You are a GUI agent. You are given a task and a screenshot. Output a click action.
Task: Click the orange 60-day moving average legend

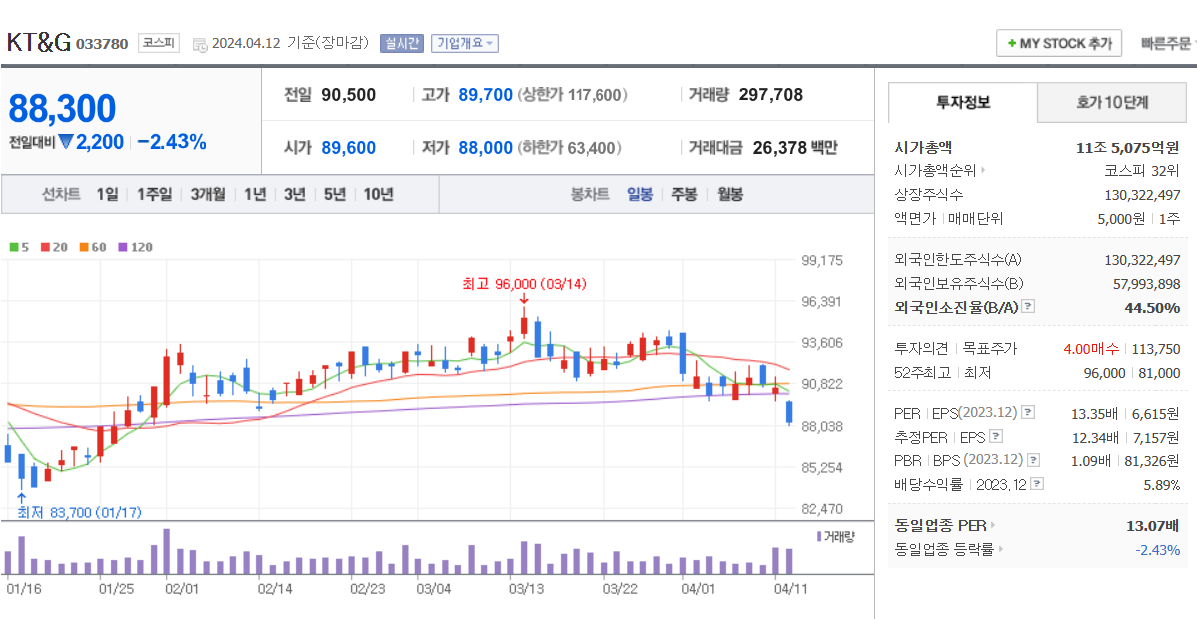coord(92,247)
